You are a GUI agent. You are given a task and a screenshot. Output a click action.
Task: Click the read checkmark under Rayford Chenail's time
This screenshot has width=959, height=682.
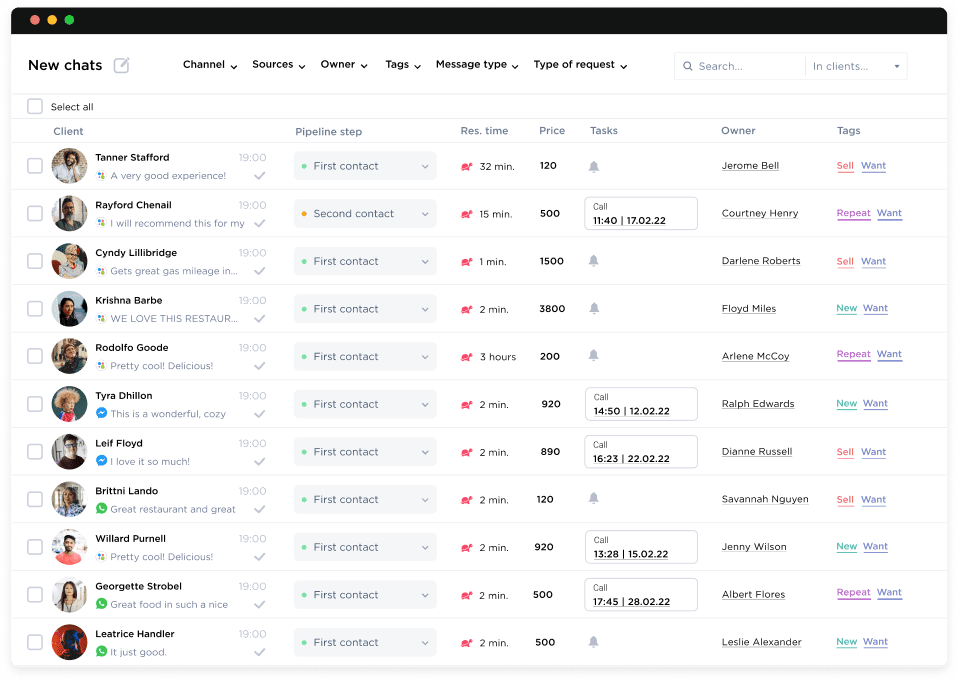[x=260, y=223]
